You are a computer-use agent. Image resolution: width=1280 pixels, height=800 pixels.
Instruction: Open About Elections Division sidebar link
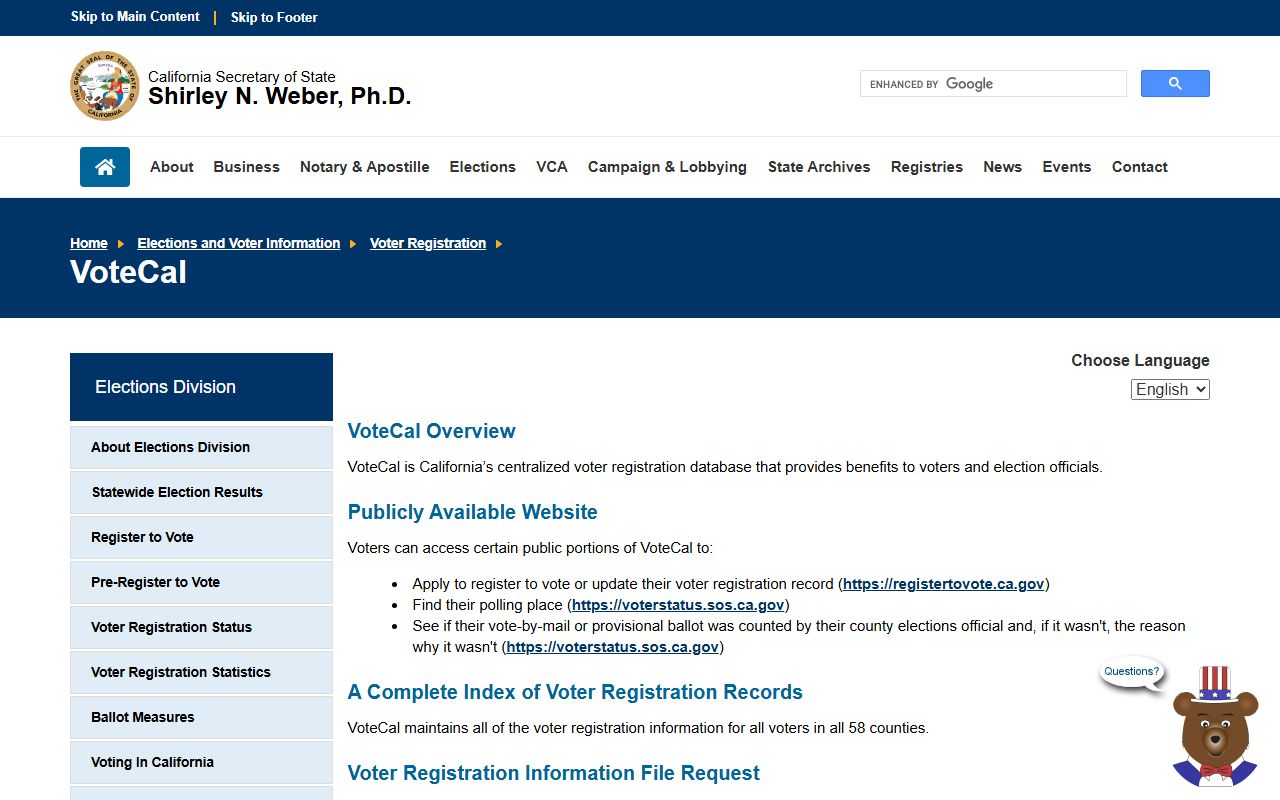(201, 447)
